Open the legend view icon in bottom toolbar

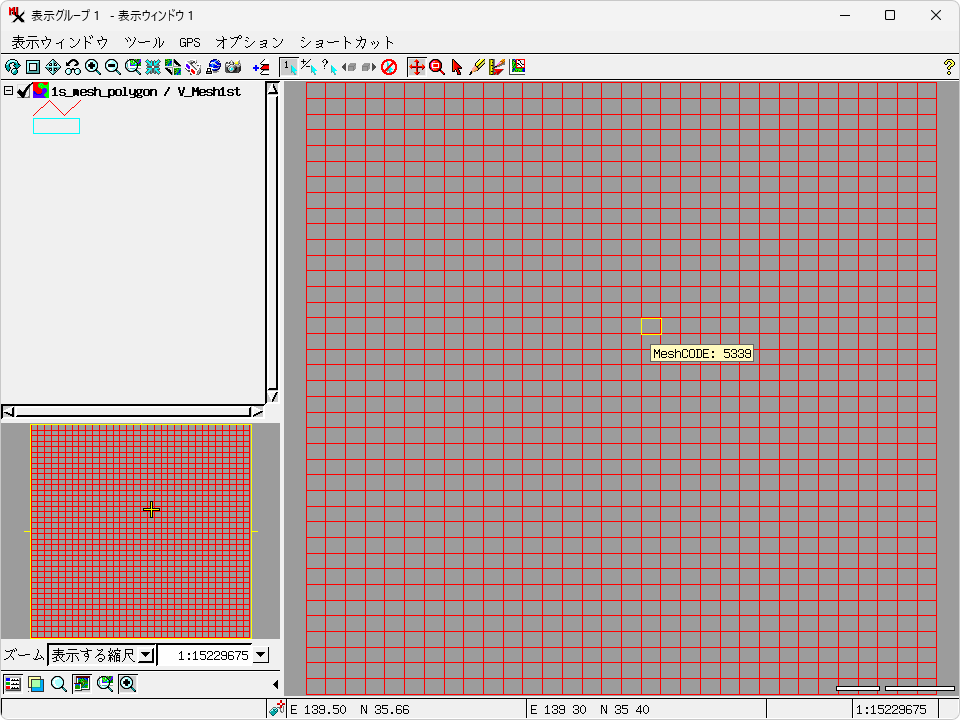click(x=13, y=684)
